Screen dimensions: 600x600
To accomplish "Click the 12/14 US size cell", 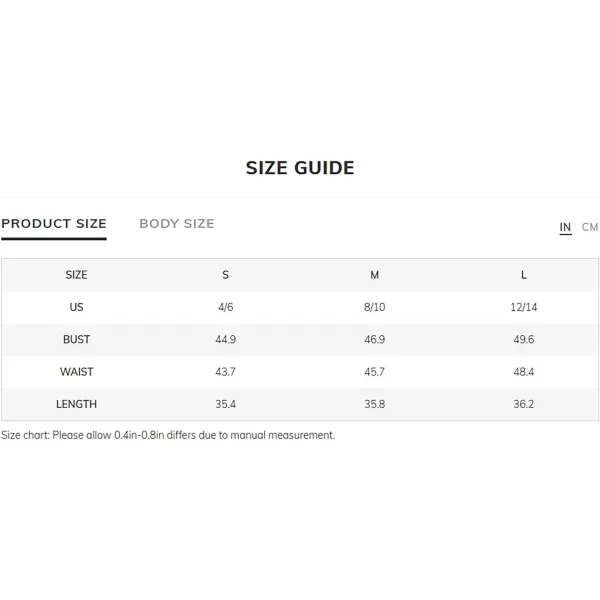I will (523, 307).
